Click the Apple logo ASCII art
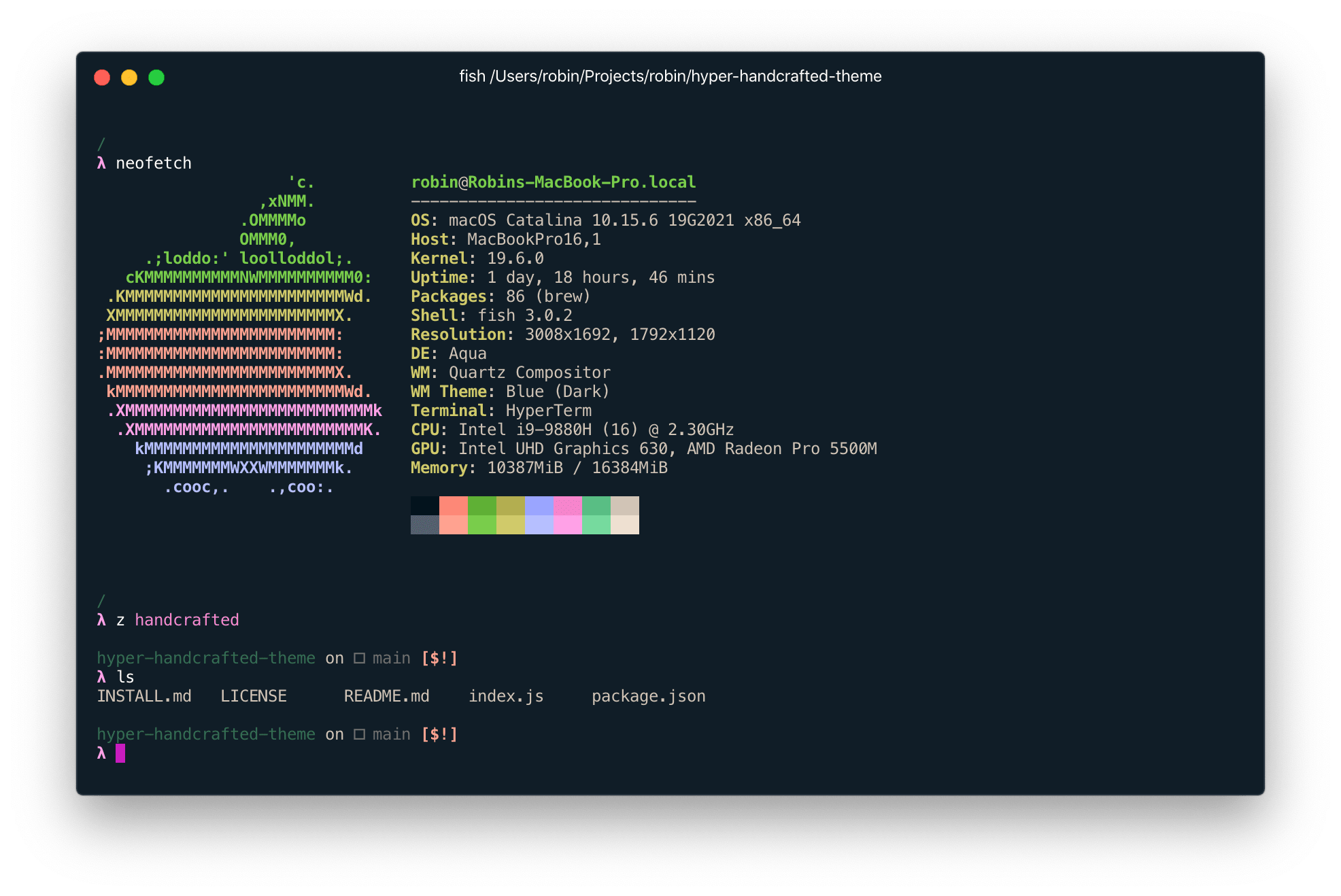 click(x=239, y=334)
